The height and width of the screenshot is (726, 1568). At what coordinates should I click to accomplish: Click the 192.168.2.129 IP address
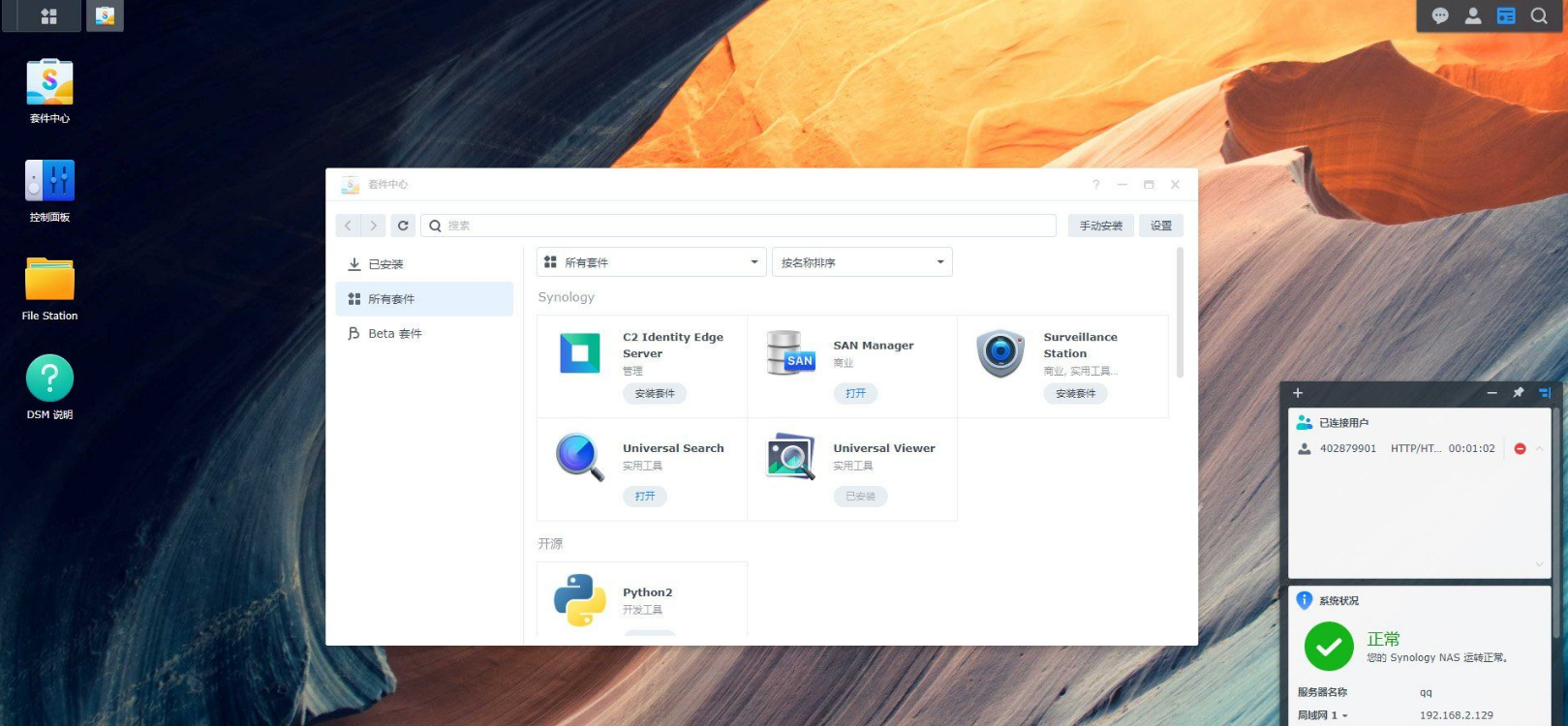point(1457,715)
